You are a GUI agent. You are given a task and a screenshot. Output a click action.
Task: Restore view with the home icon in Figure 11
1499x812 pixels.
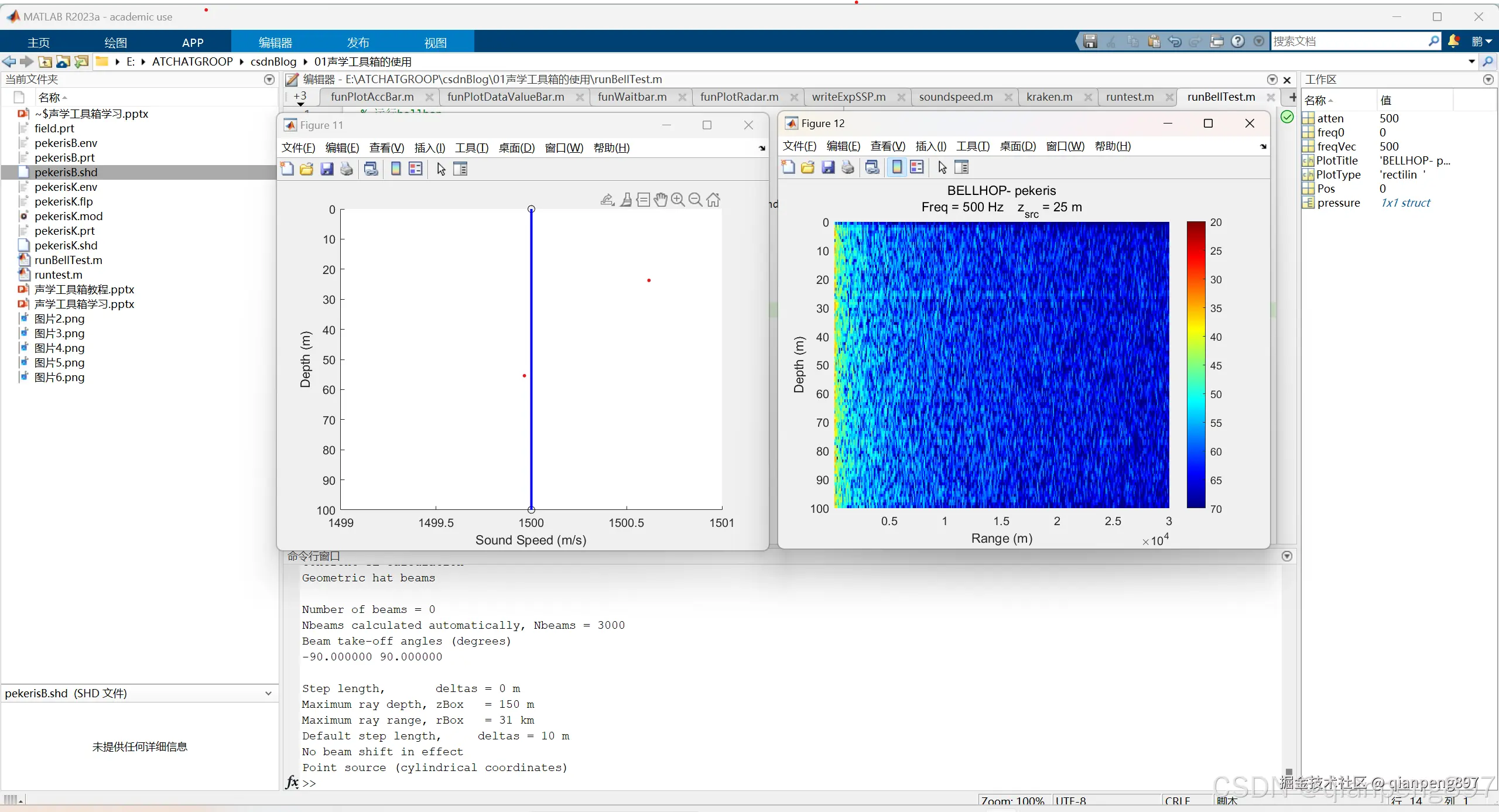713,200
